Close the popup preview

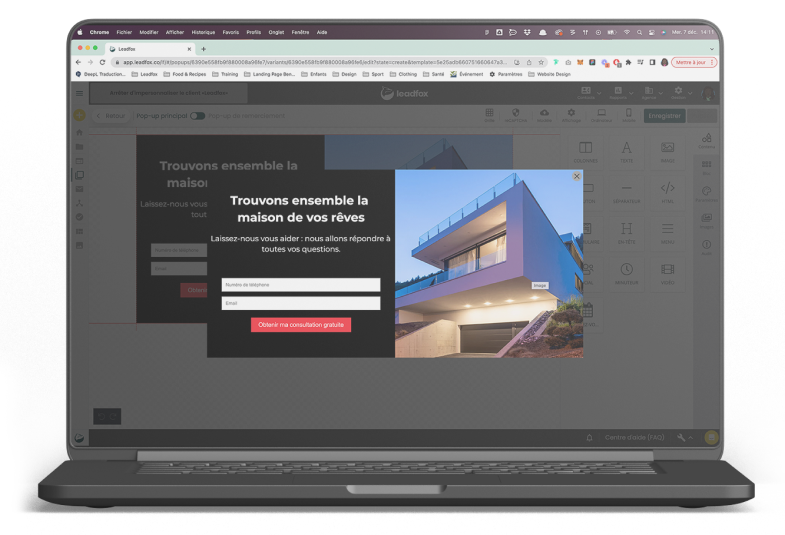tap(577, 176)
